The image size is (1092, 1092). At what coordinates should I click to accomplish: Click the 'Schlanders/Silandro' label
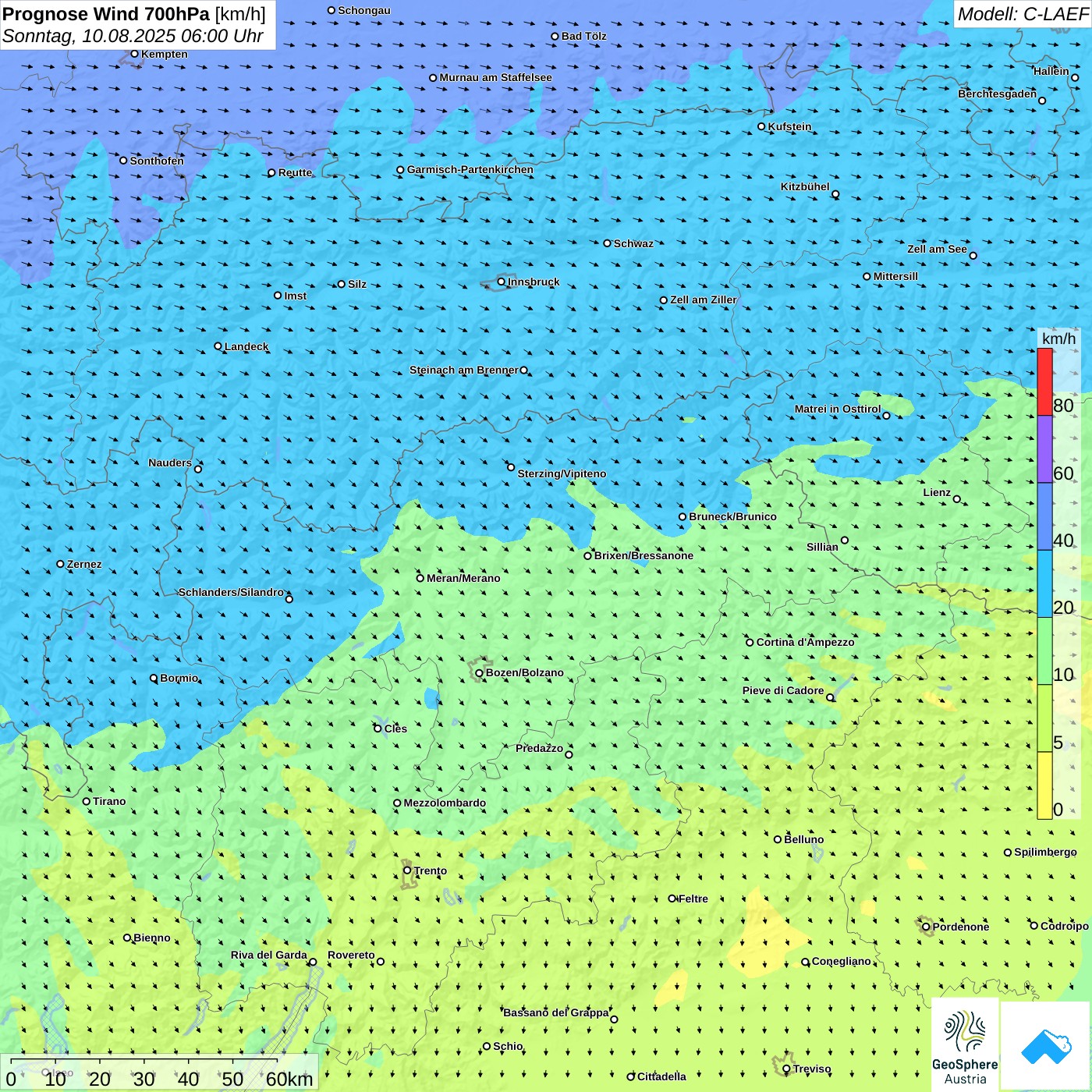(x=231, y=592)
